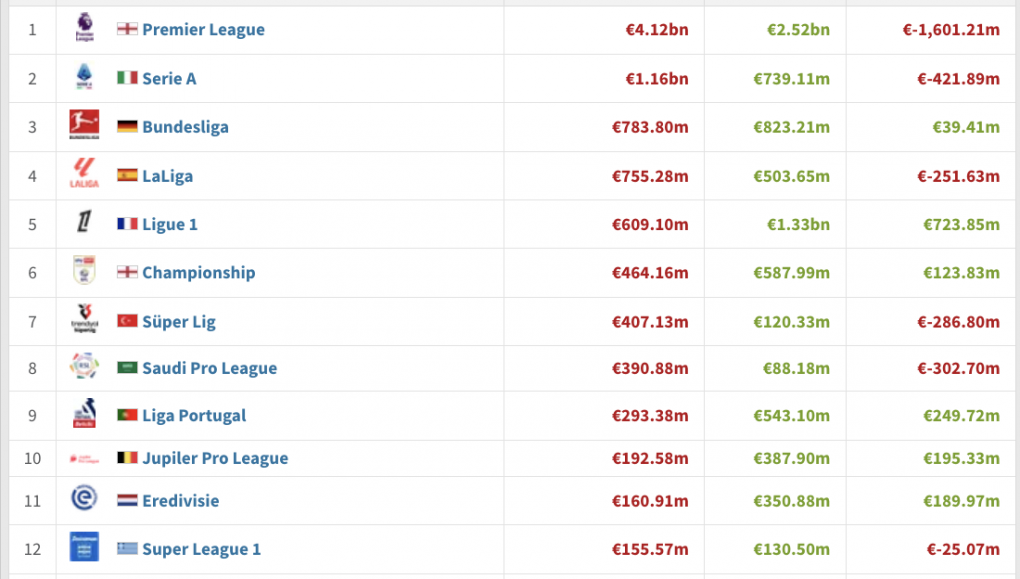The image size is (1020, 579).
Task: Click the Eredivisie logo icon
Action: 85,499
